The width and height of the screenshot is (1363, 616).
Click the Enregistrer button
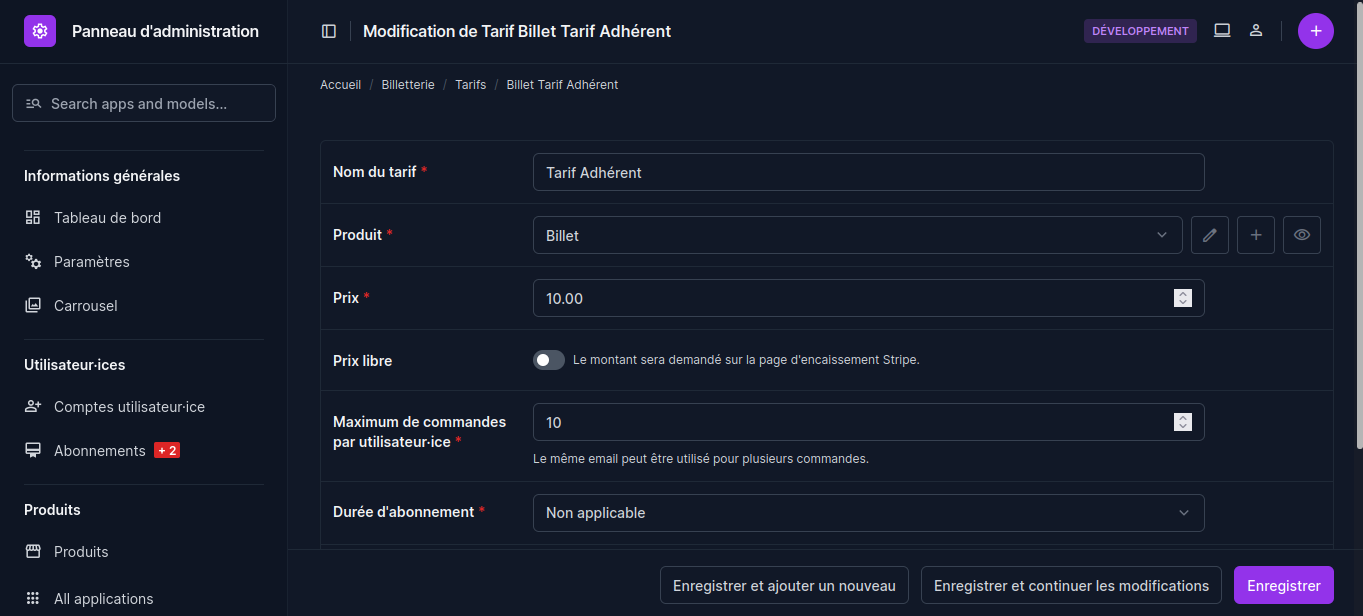(1283, 586)
